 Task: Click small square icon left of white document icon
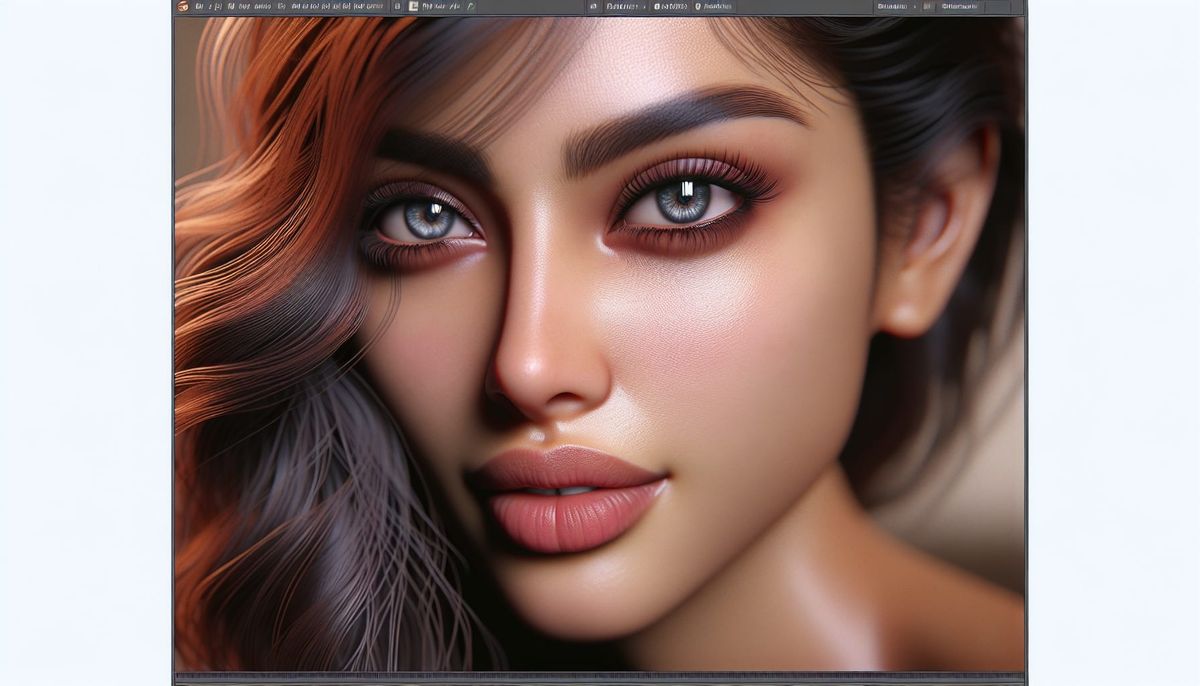[396, 6]
